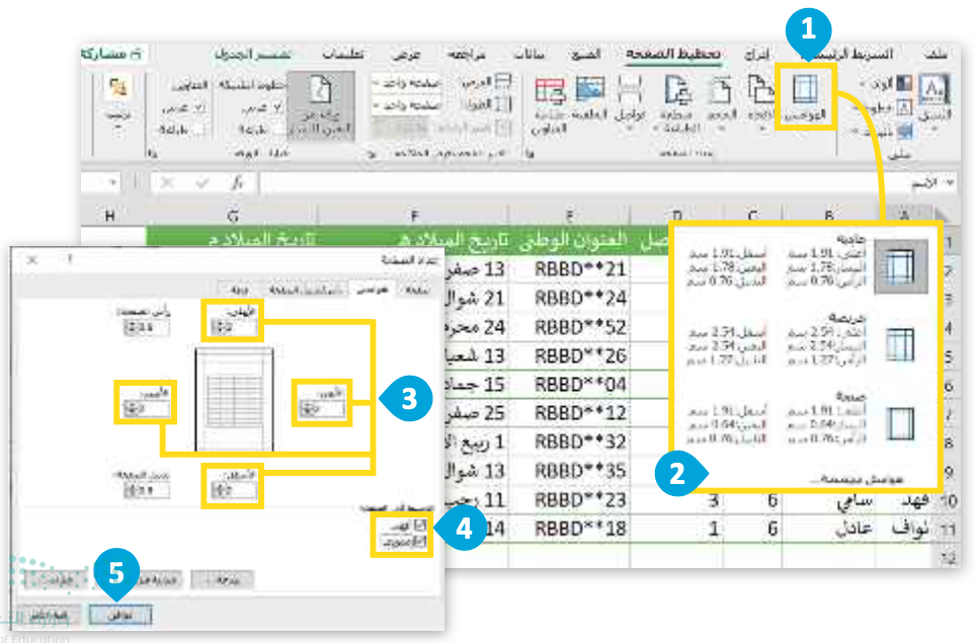Switch to the File (ملف) tab
The width and height of the screenshot is (977, 643).
[936, 54]
